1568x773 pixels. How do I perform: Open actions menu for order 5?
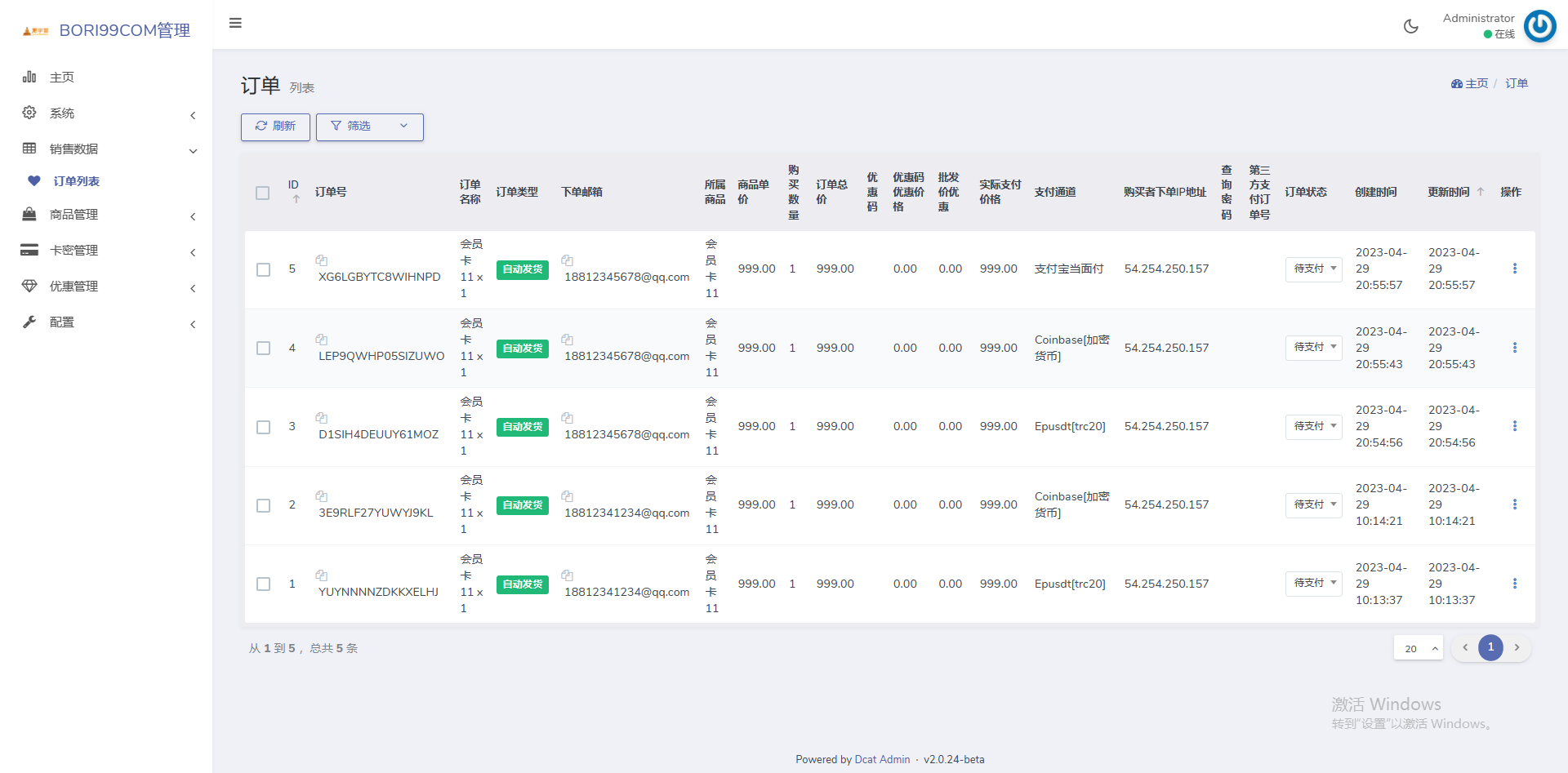click(x=1514, y=269)
